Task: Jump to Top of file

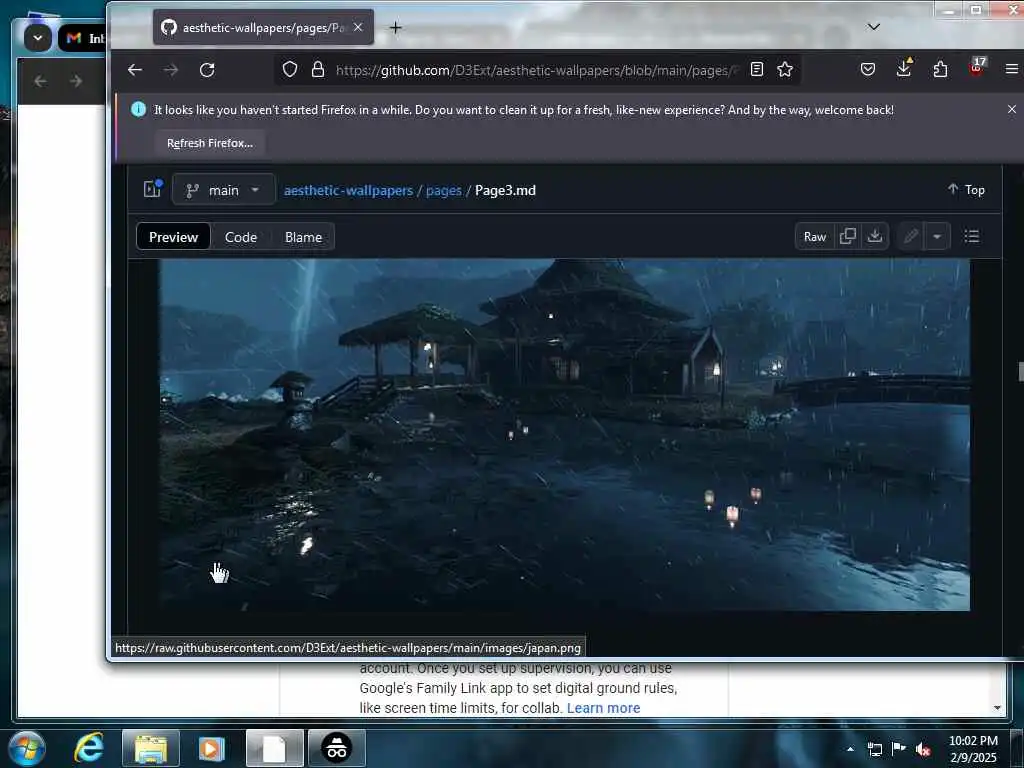Action: coord(966,189)
